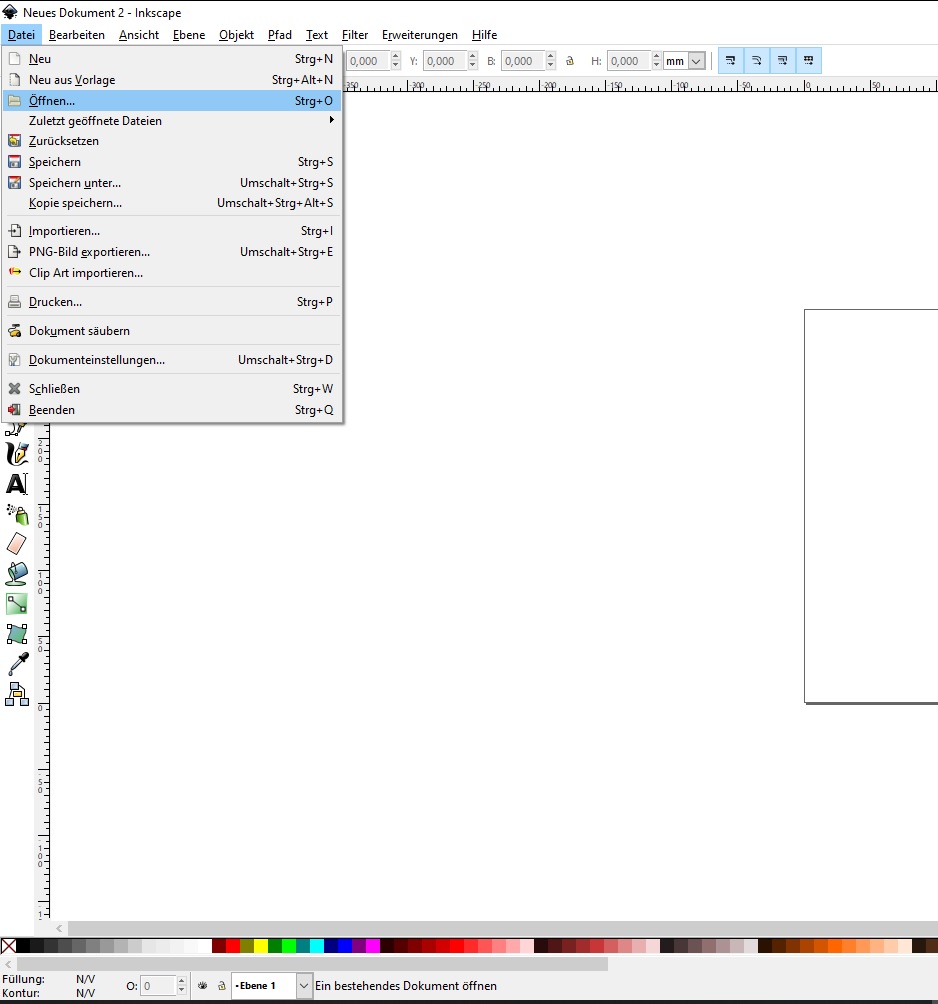Viewport: 938px width, 1004px height.
Task: Expand Zuletzt geöffnete Dateien submenu
Action: [172, 120]
